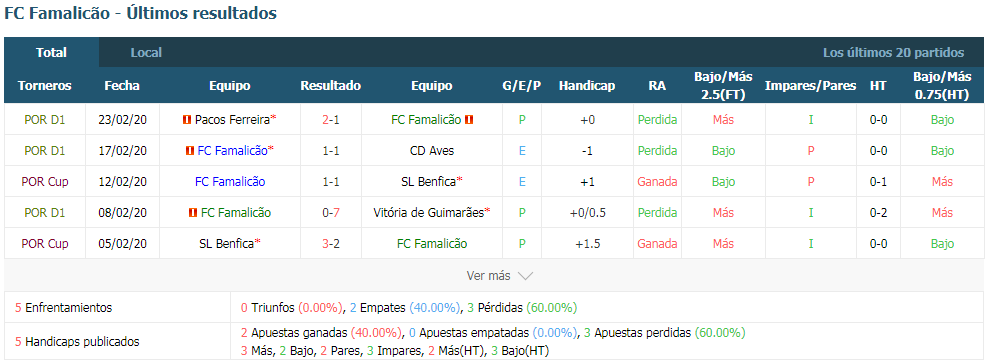Open Pacos Ferreira team link
Image resolution: width=986 pixels, height=363 pixels.
[x=232, y=120]
